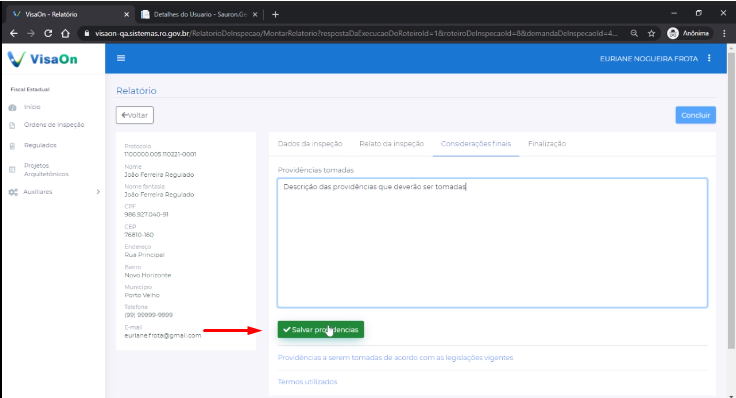This screenshot has width=736, height=398.
Task: Open the hamburger menu in blue header
Action: tap(121, 58)
